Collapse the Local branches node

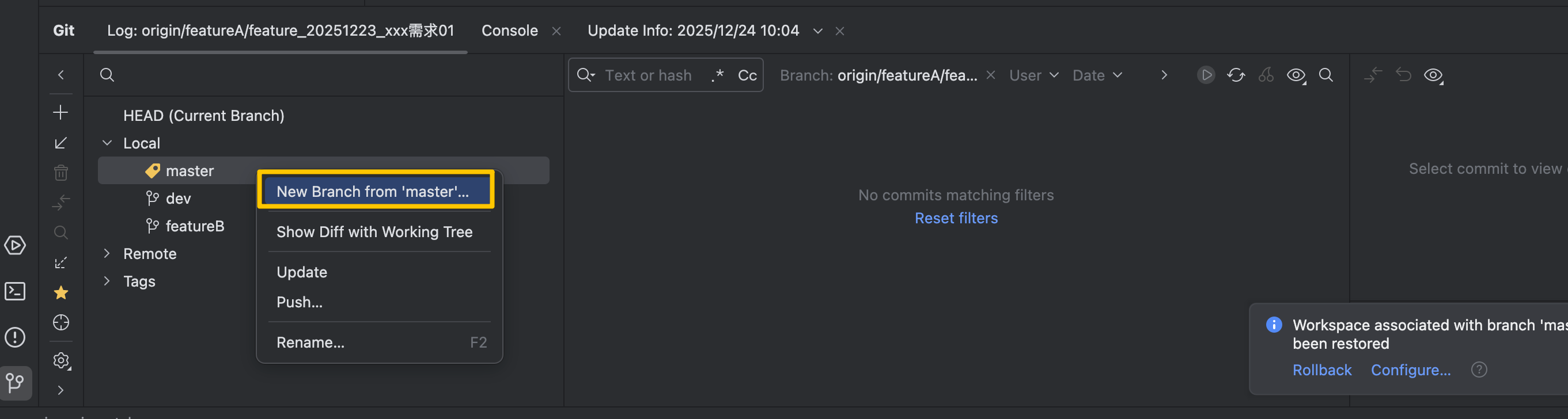pyautogui.click(x=107, y=143)
